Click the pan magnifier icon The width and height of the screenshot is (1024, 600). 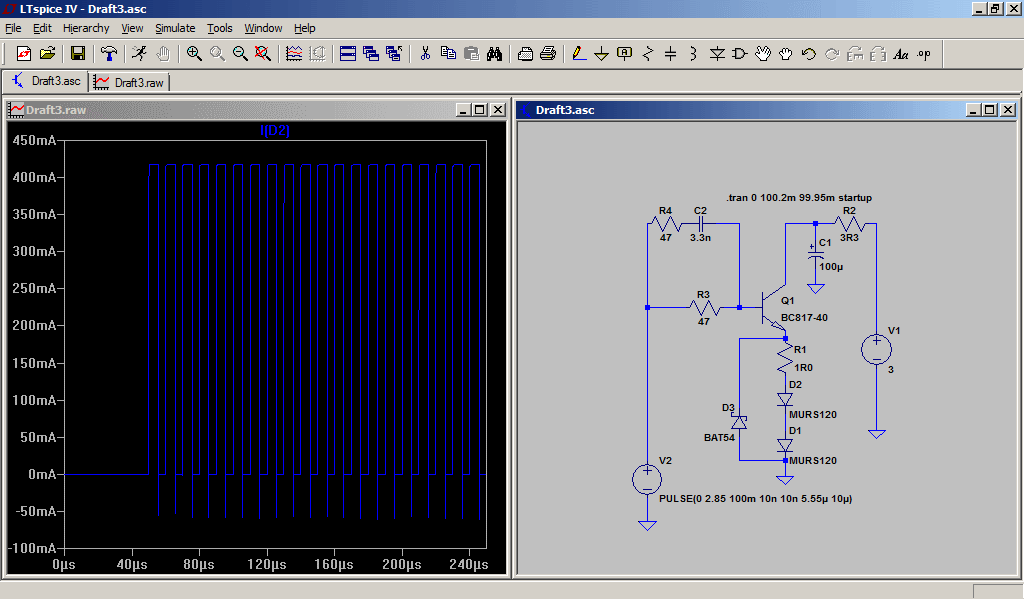pos(217,54)
